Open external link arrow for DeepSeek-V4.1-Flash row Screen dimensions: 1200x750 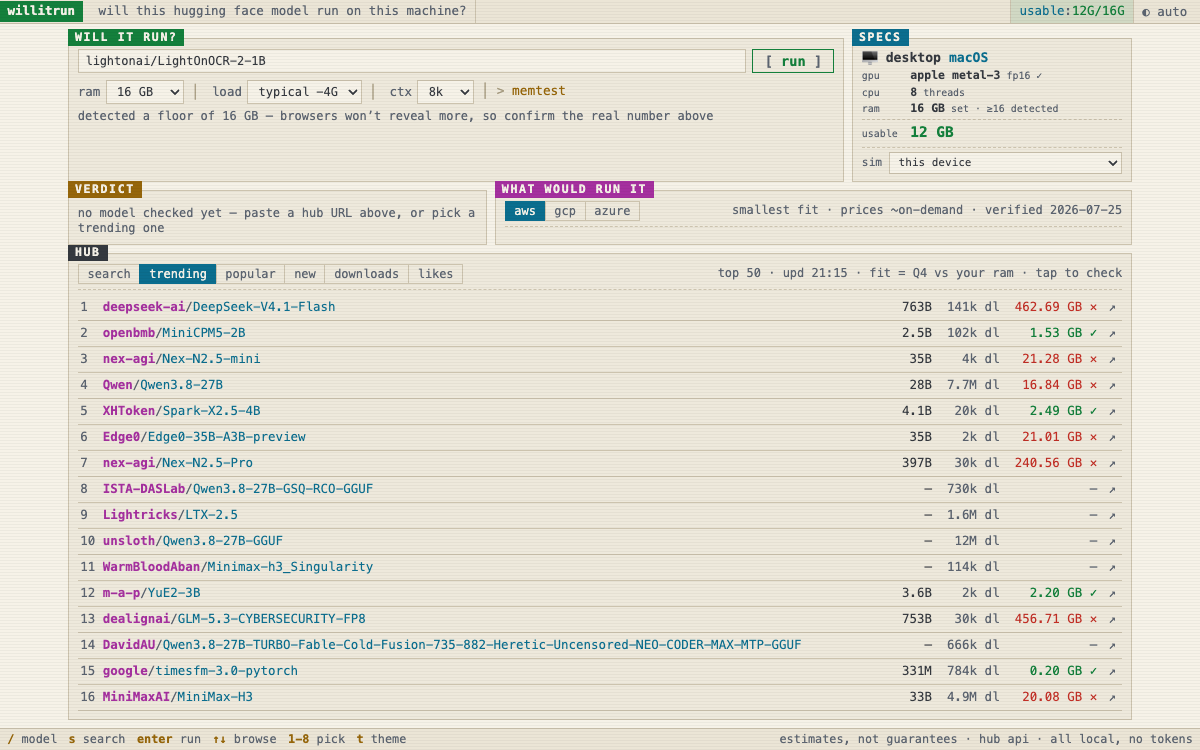[1112, 307]
